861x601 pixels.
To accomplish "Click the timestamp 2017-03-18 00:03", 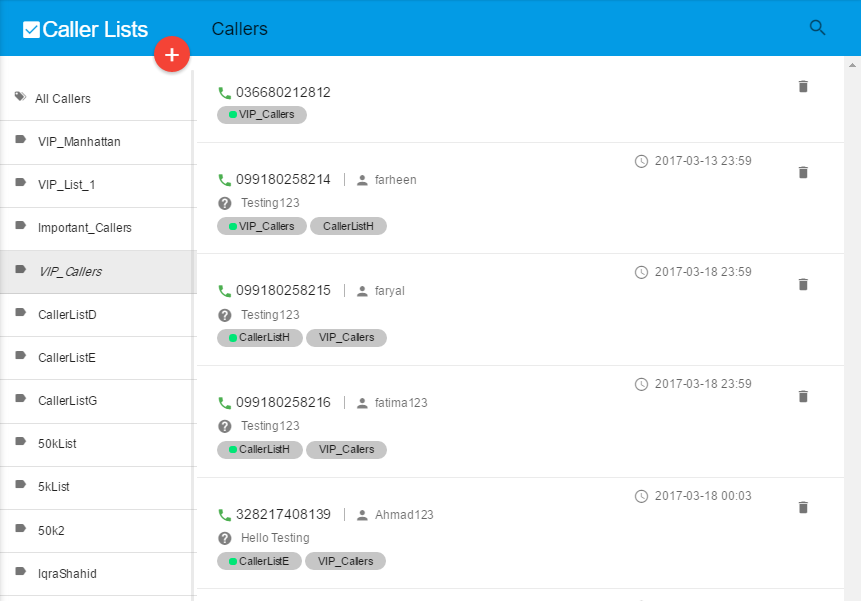I will 703,496.
